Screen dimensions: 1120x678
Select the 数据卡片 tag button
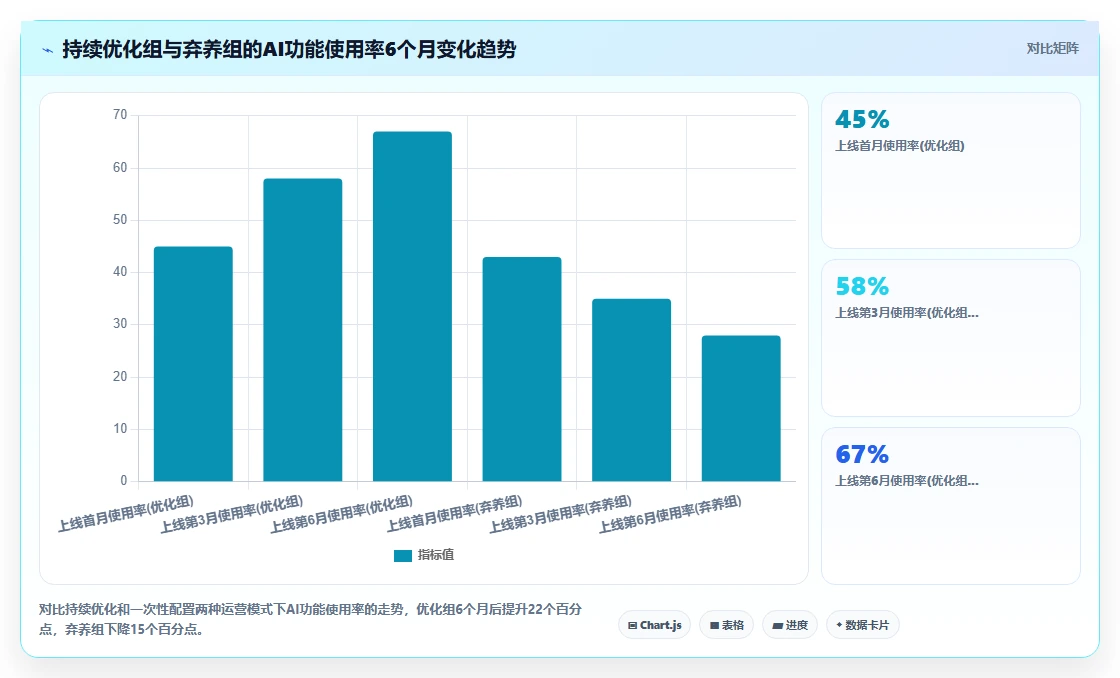point(862,625)
